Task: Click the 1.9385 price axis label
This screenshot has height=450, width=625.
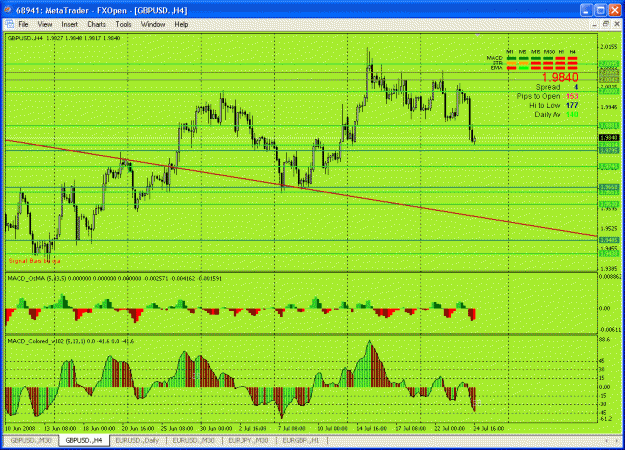Action: click(609, 268)
